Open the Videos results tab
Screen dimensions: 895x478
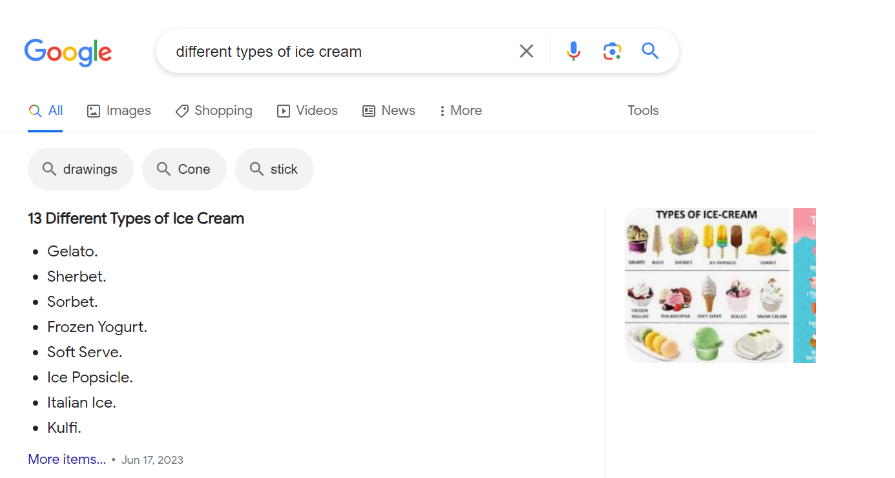[x=307, y=111]
